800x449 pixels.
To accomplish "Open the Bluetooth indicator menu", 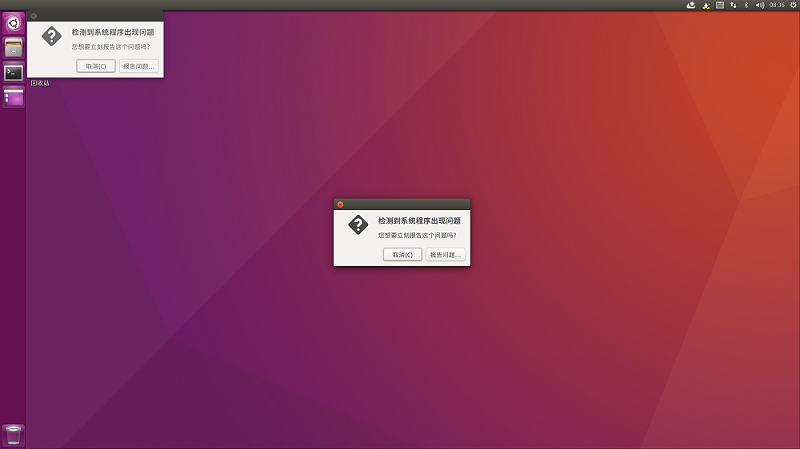I will [746, 5].
